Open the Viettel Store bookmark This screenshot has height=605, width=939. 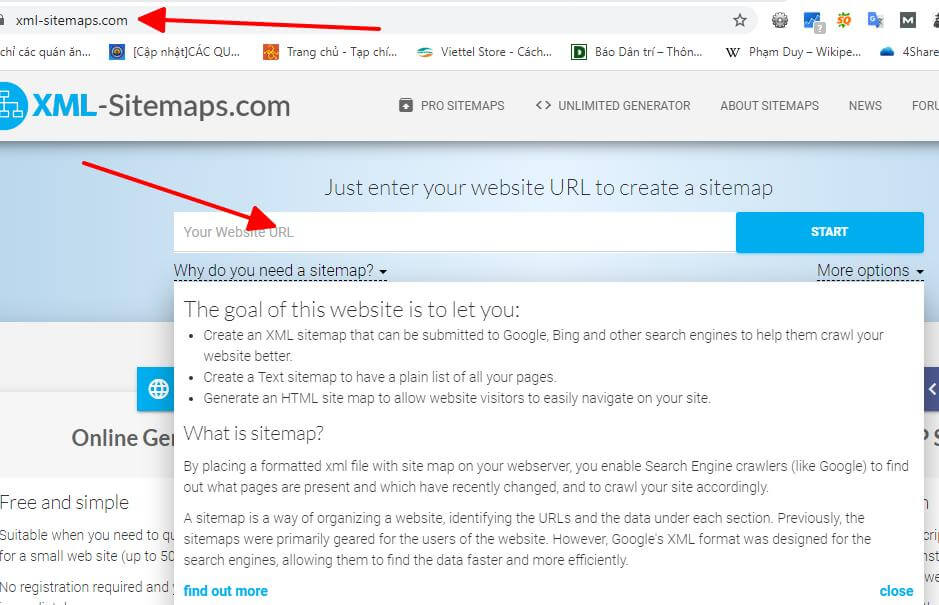click(484, 52)
